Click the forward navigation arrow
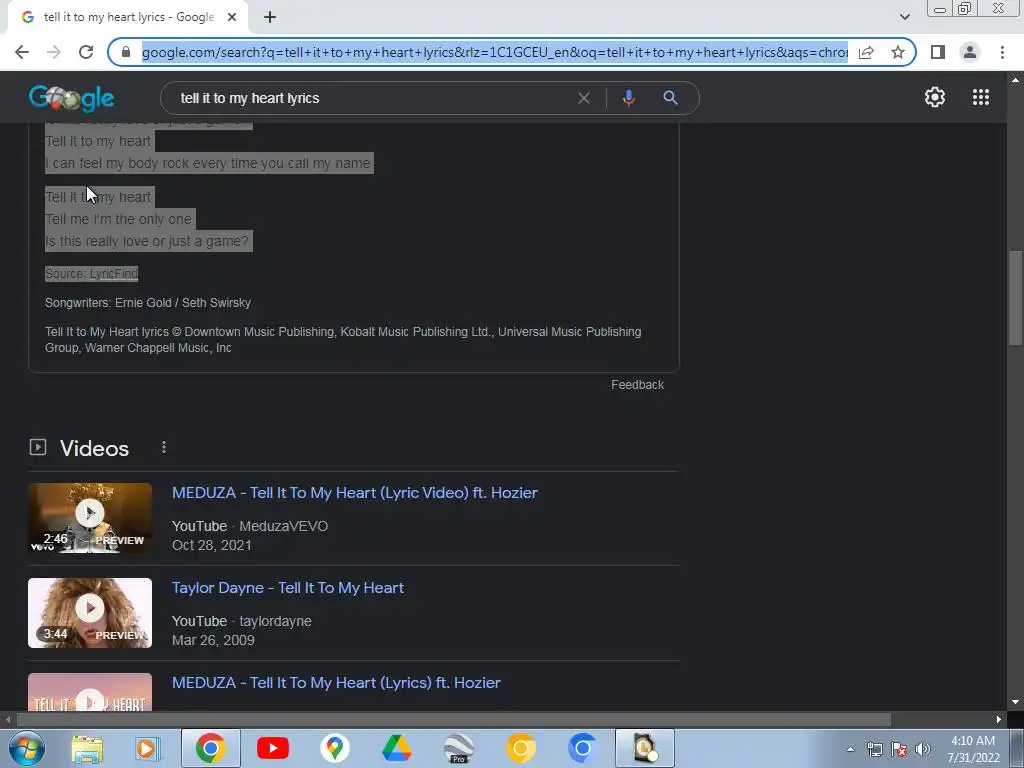This screenshot has width=1024, height=768. (54, 52)
